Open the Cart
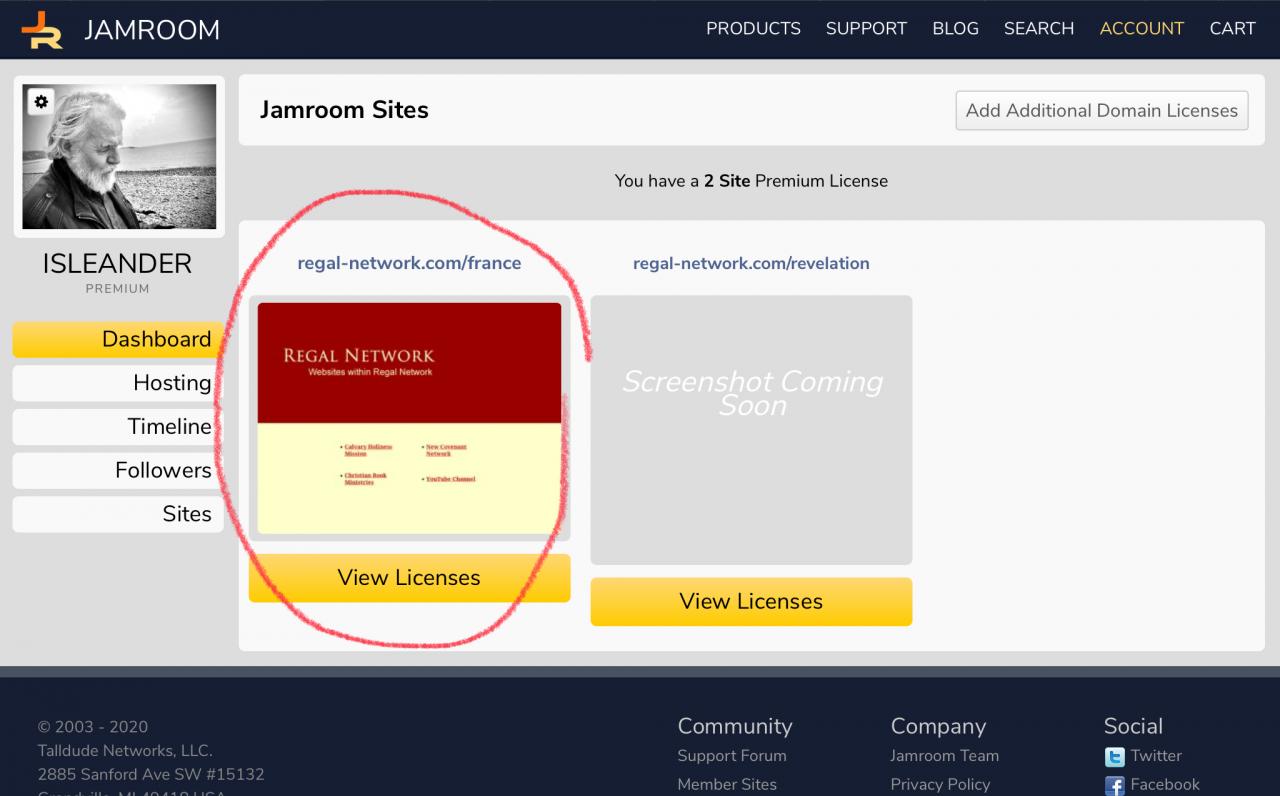This screenshot has height=796, width=1280. (1232, 29)
